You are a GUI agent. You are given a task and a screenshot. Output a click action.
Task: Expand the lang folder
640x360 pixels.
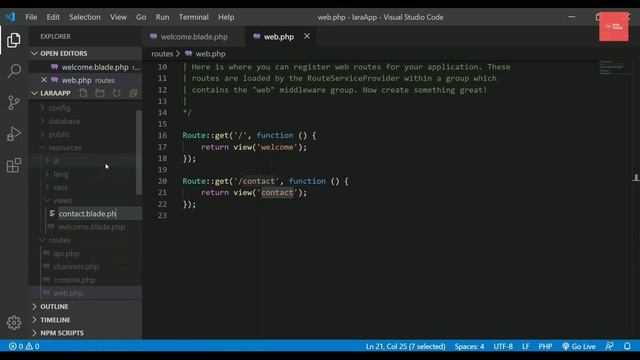pos(61,174)
